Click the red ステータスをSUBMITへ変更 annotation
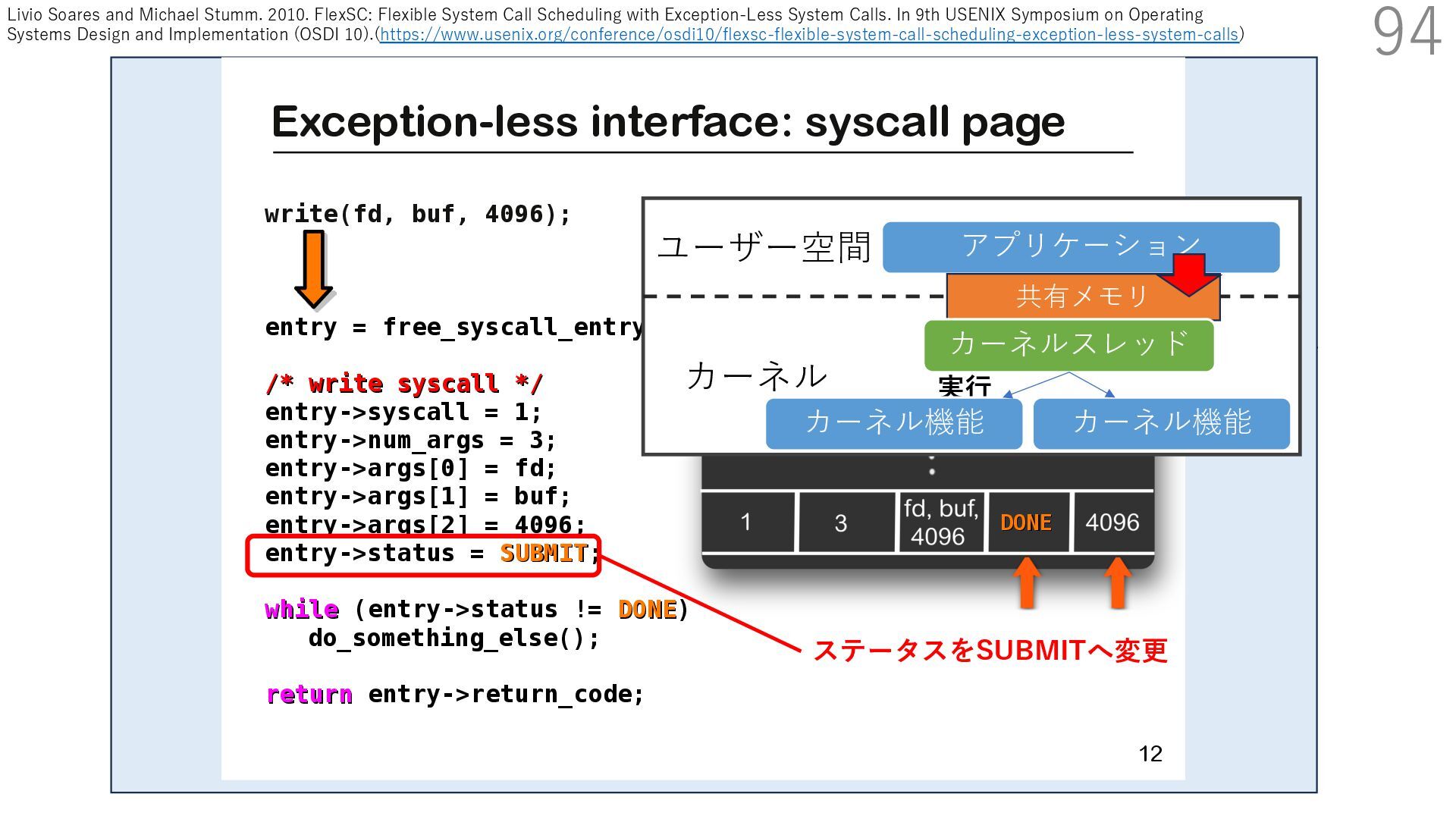This screenshot has width=1456, height=819. click(x=990, y=651)
